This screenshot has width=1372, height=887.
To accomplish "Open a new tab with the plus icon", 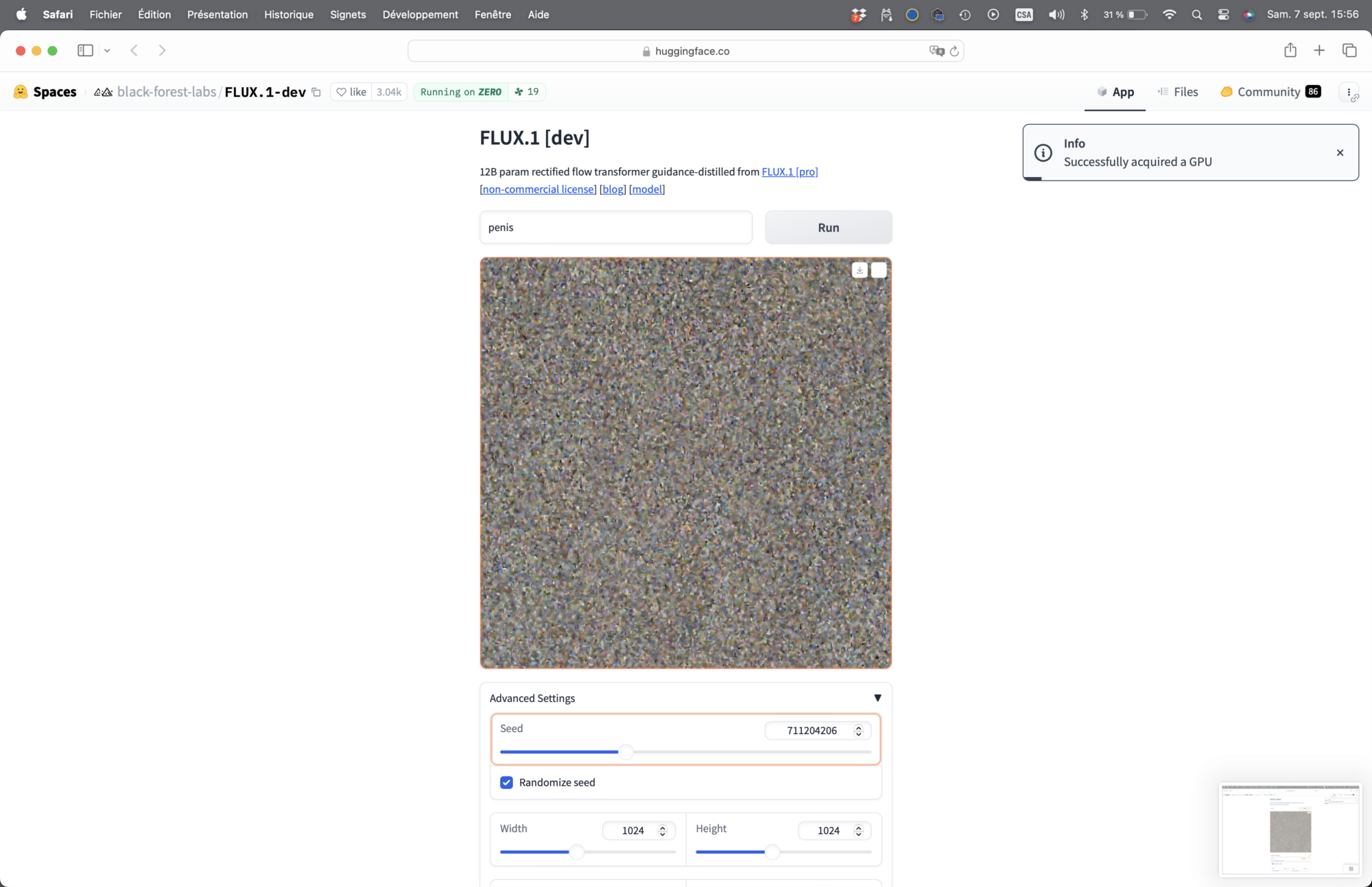I will click(1319, 51).
